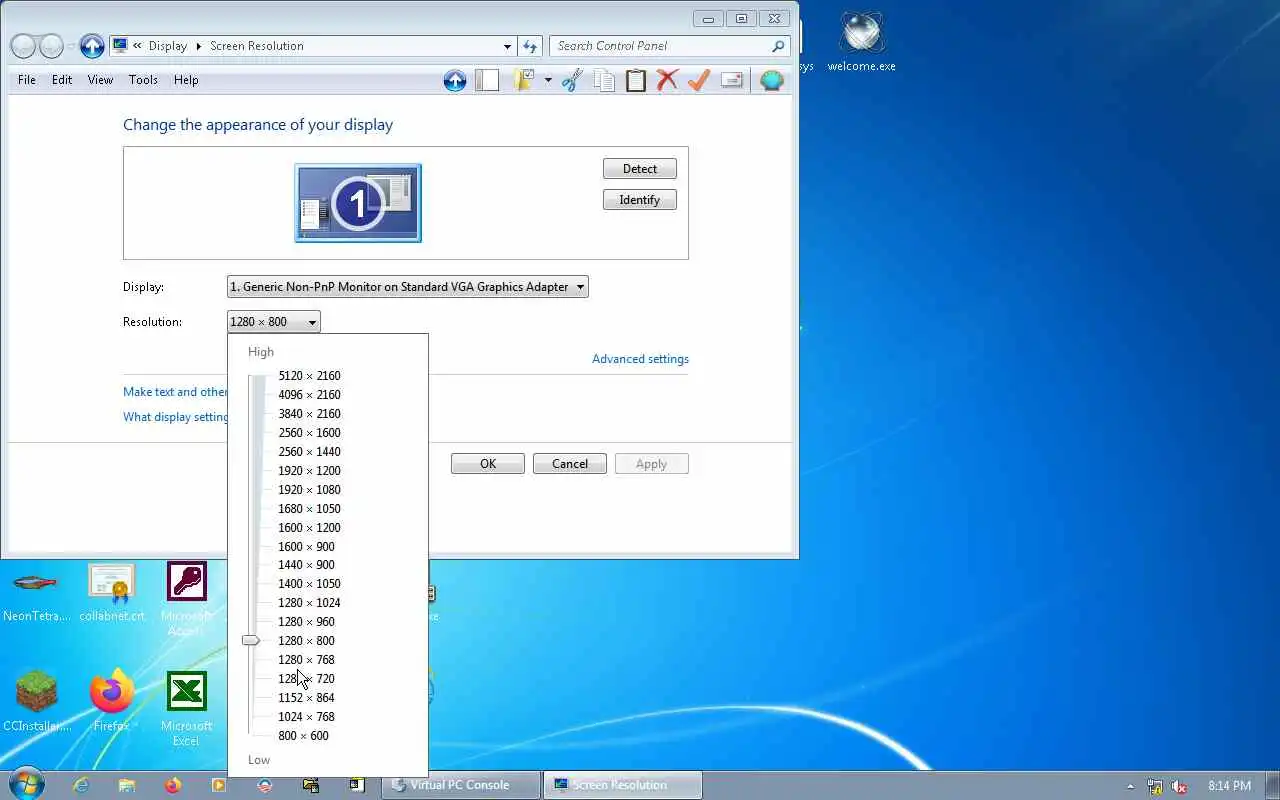1280x800 pixels.
Task: Expand the folder options dropdown arrow in toolbar
Action: 548,80
